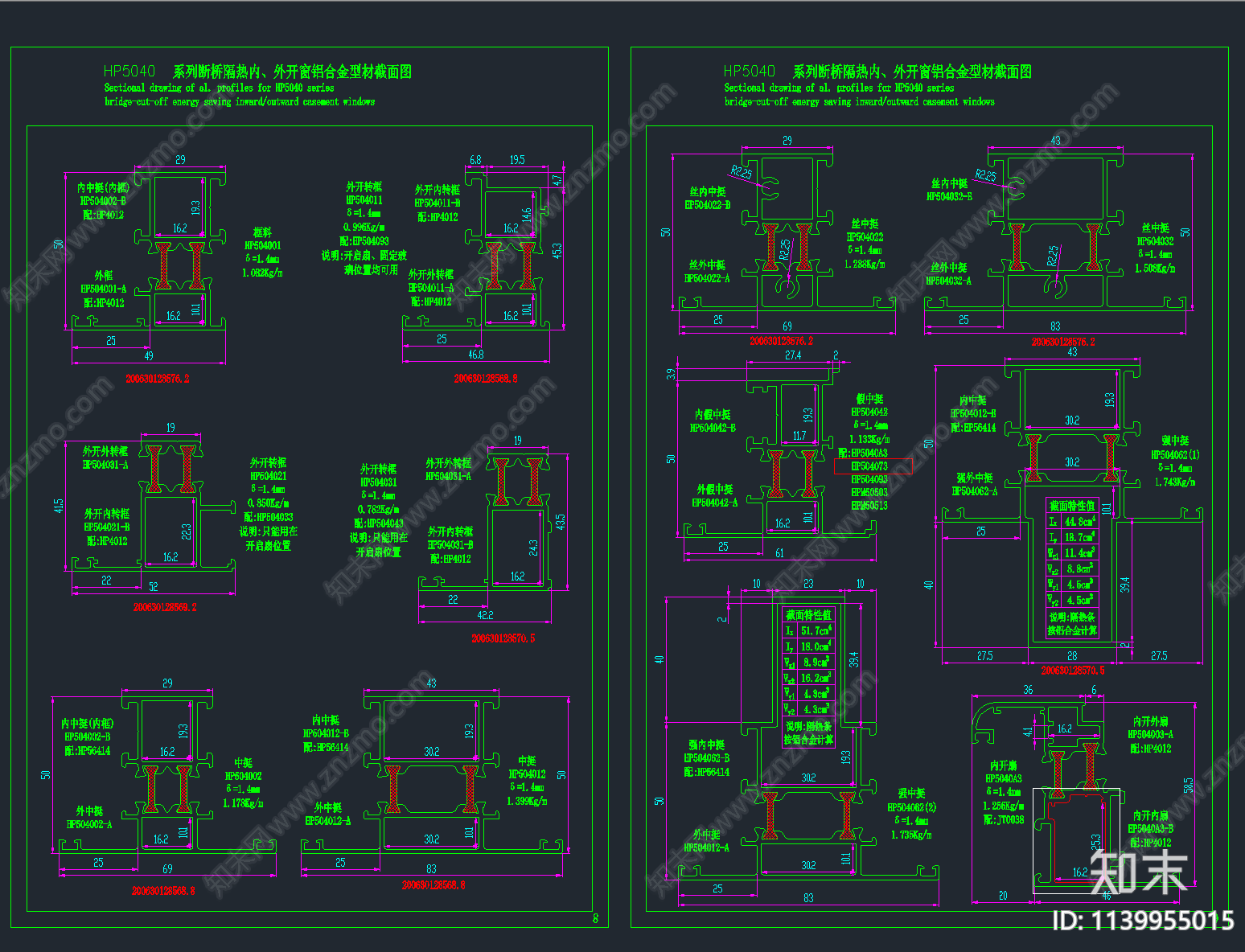Screen dimensions: 1245x952
Task: Click the JT0038 accessory code
Action: [1010, 819]
